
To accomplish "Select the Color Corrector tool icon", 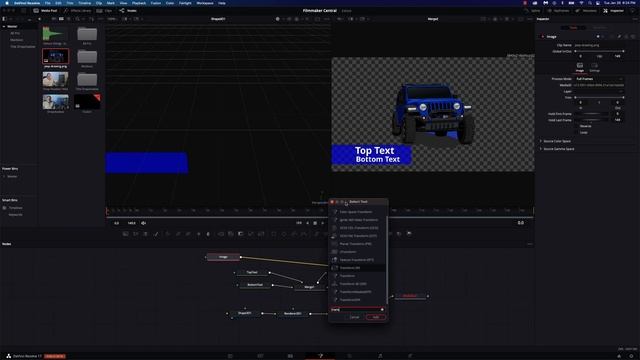I will 167,234.
